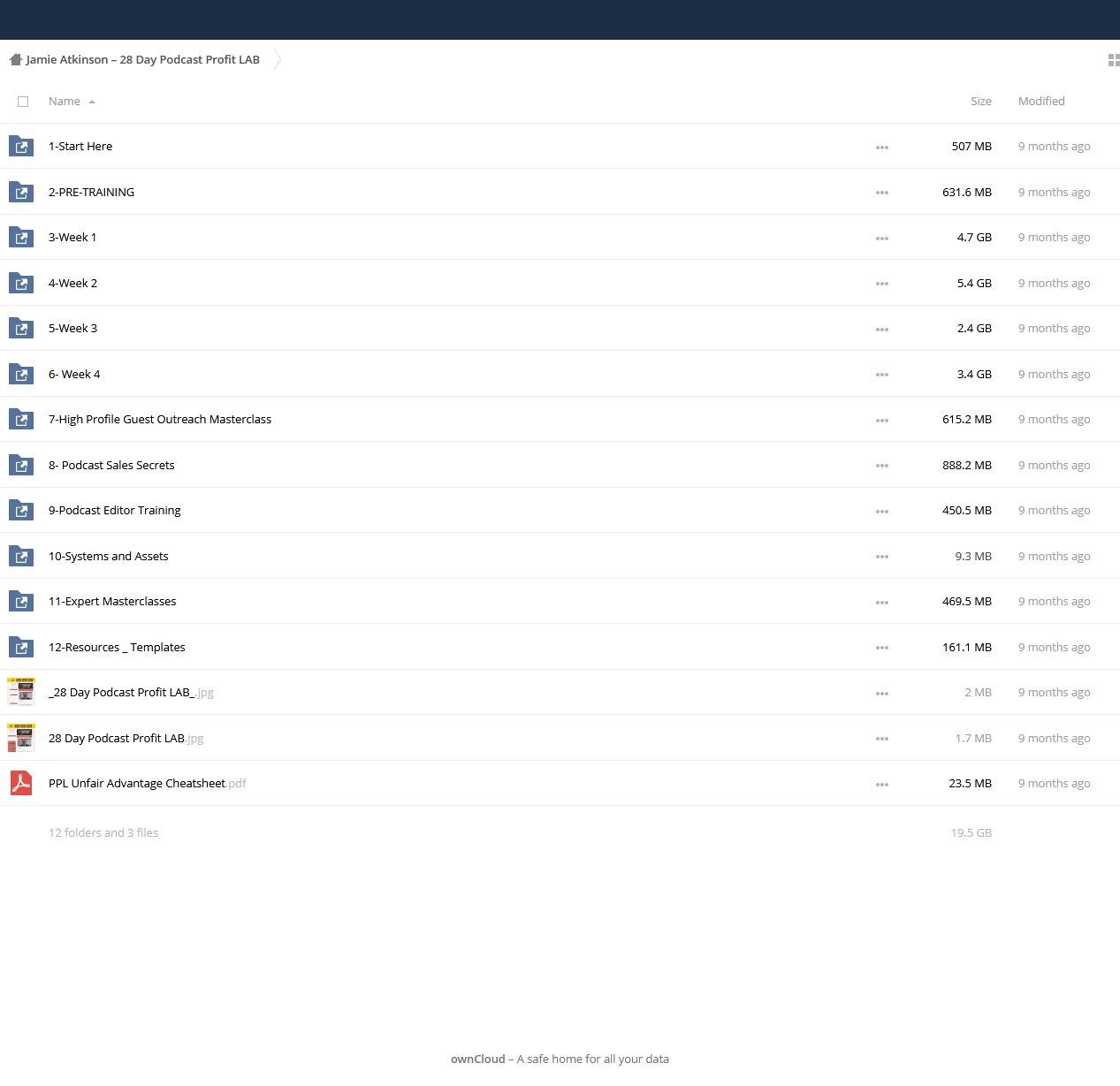
Task: Open the 3-Week 1 folder
Action: coord(72,238)
